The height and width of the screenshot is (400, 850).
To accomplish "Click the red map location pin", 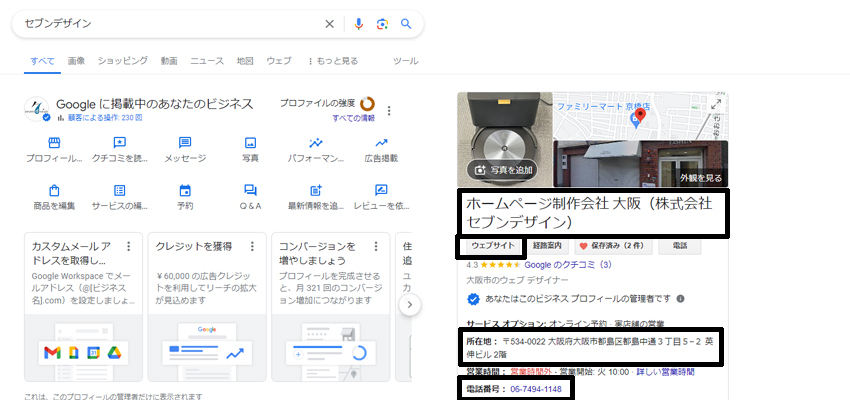I will [640, 115].
